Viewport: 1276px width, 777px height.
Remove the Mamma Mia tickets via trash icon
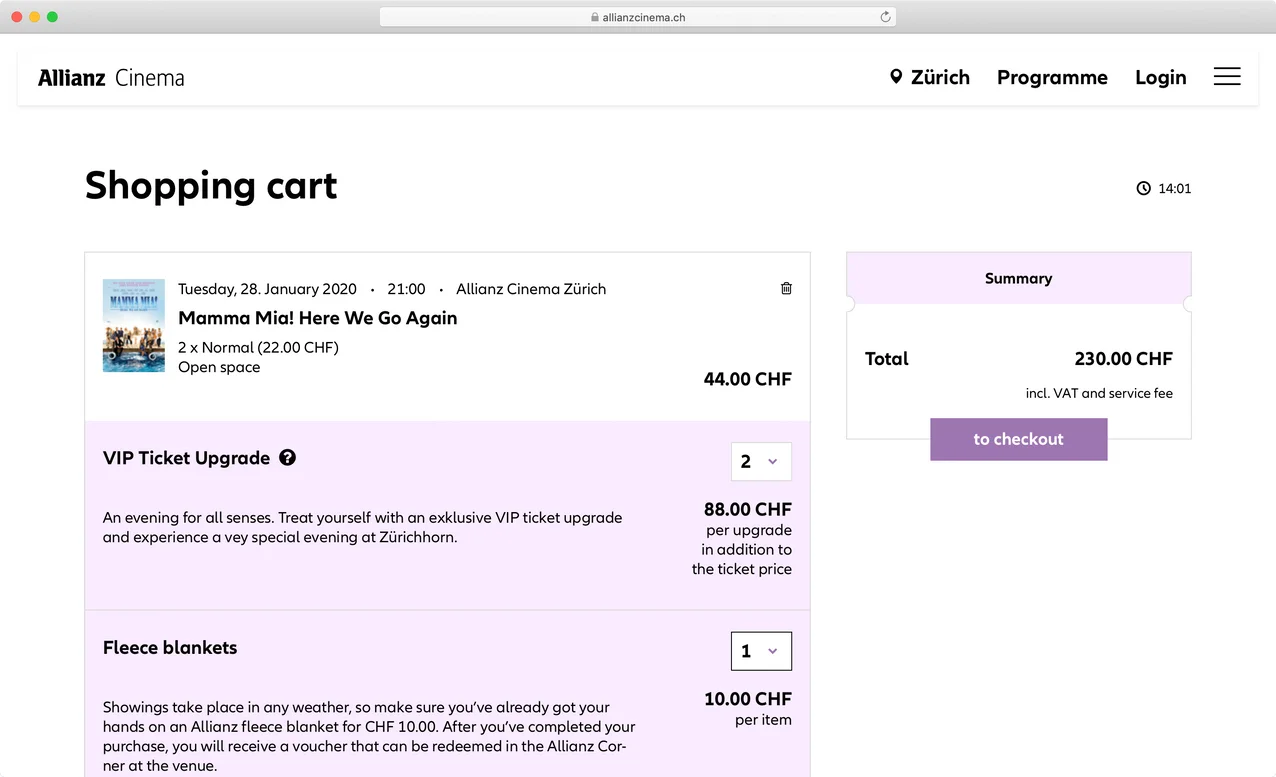pyautogui.click(x=786, y=288)
